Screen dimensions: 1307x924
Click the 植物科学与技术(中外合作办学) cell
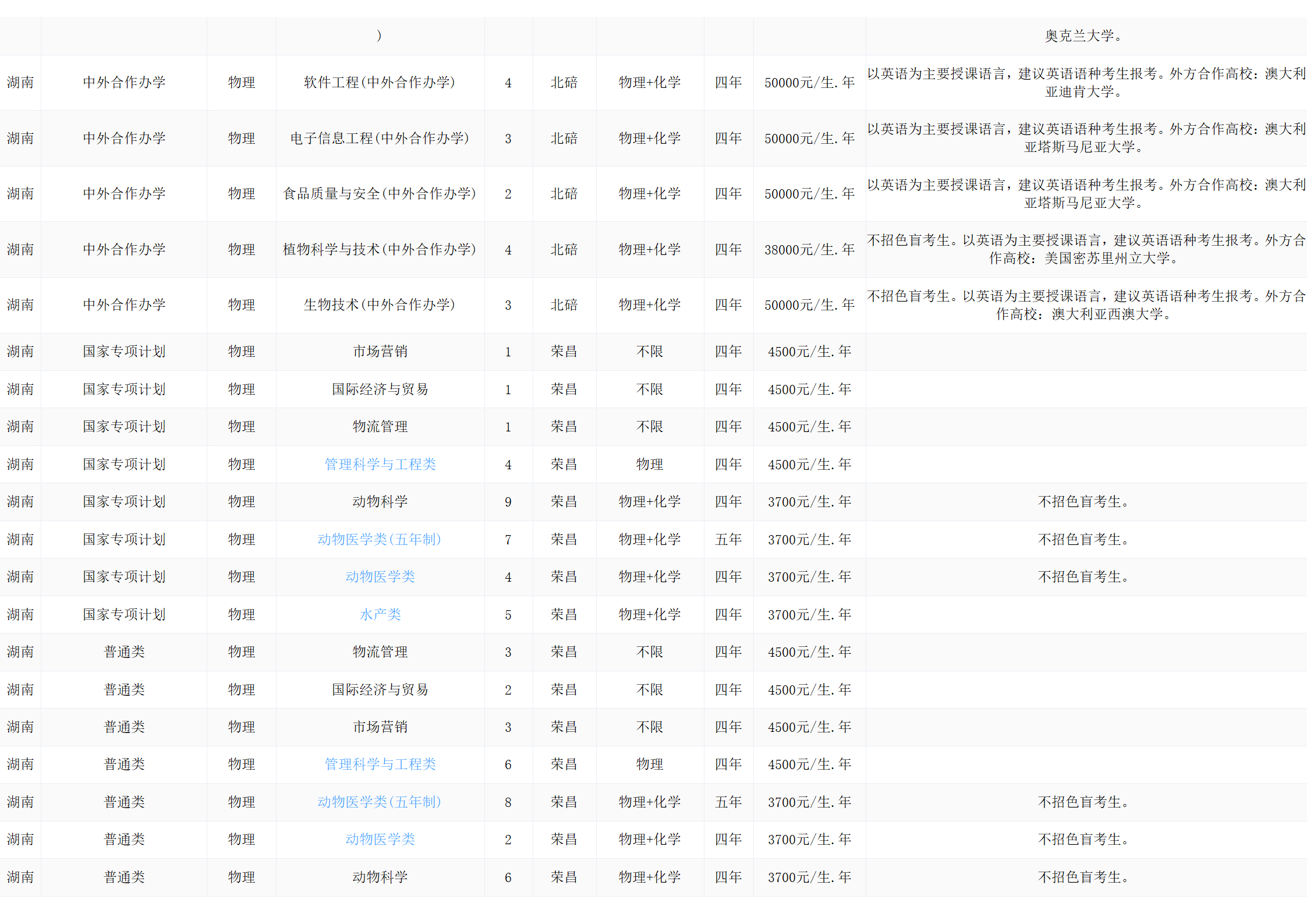(x=380, y=249)
